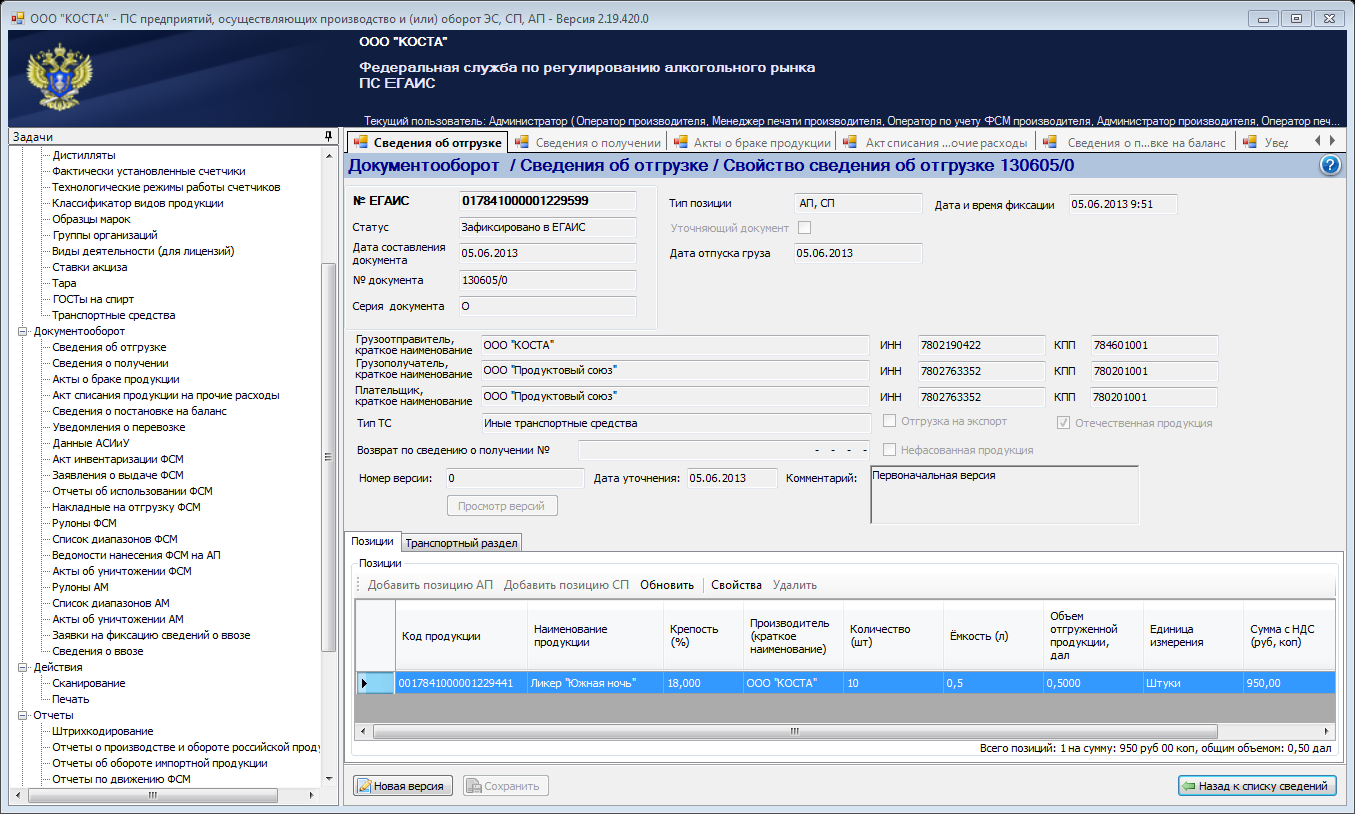Click the icon on the Акты о браке продукции tab
The width and height of the screenshot is (1355, 814).
[682, 142]
